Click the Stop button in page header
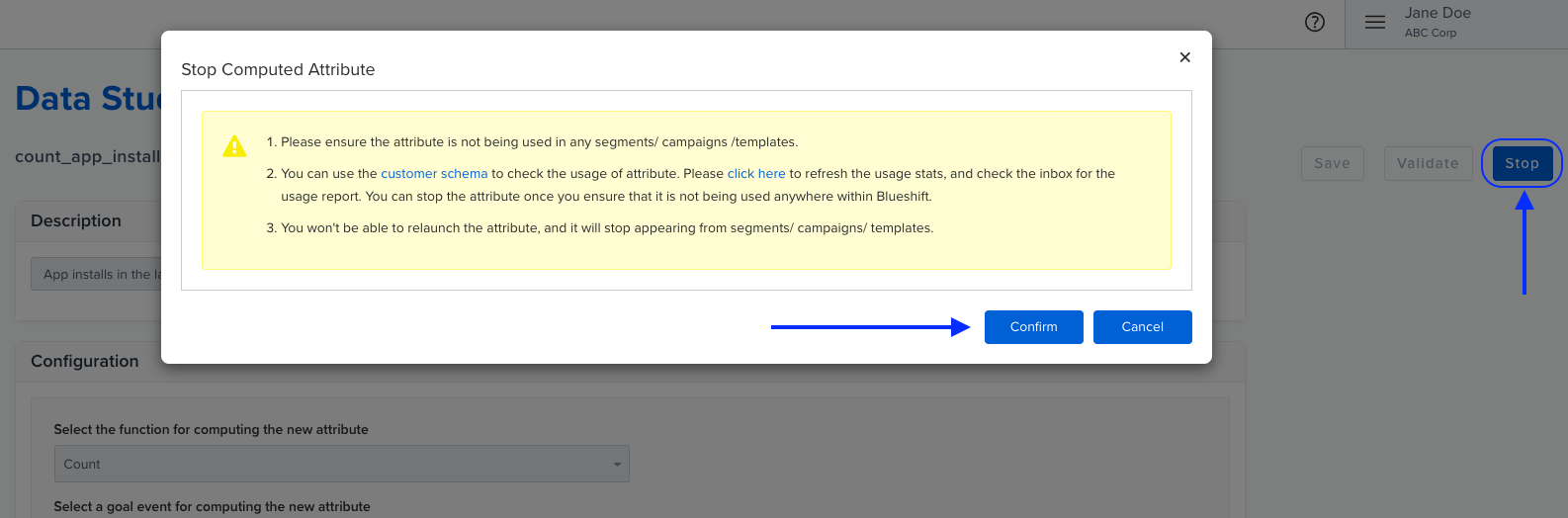The image size is (1568, 518). (x=1522, y=163)
